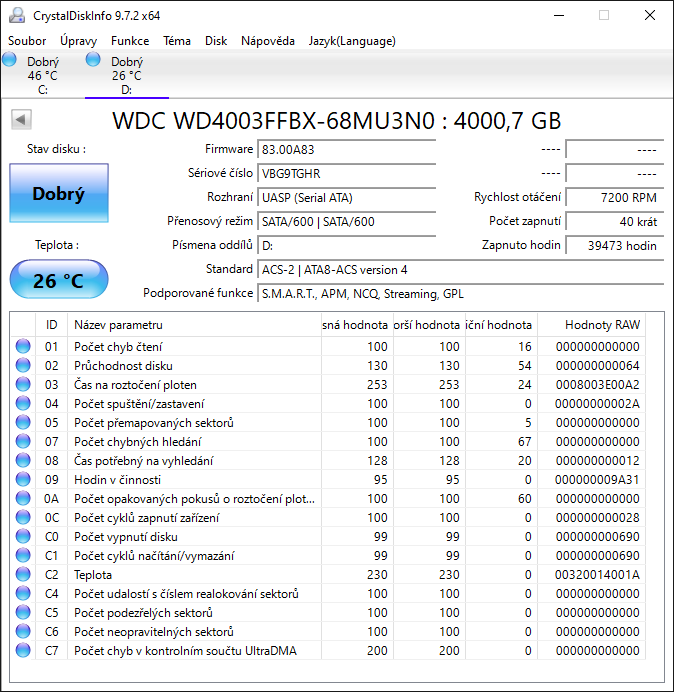Click status icon for drive D:
Screen dimensions: 674x692
pos(93,59)
